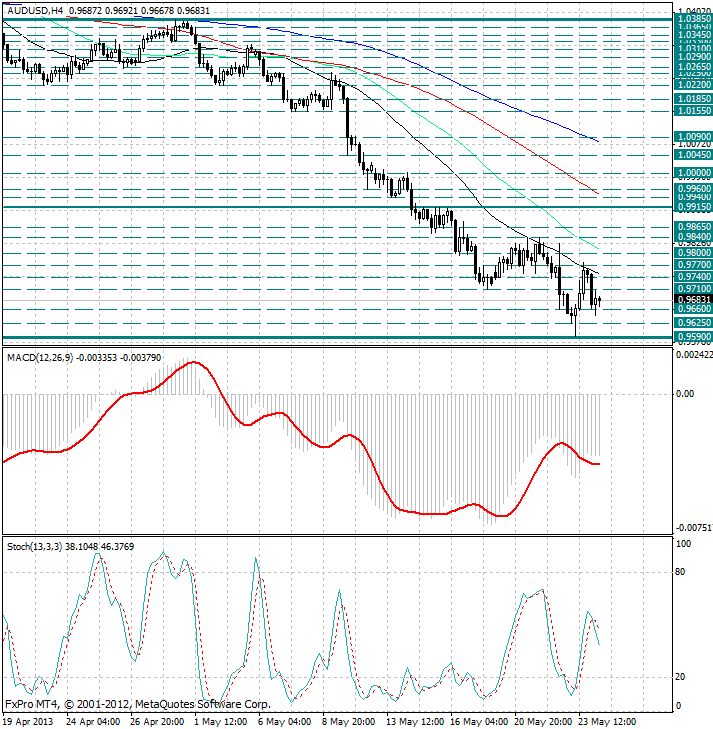Click the 16 May 04:00 time label
713x729 pixels.
[479, 722]
